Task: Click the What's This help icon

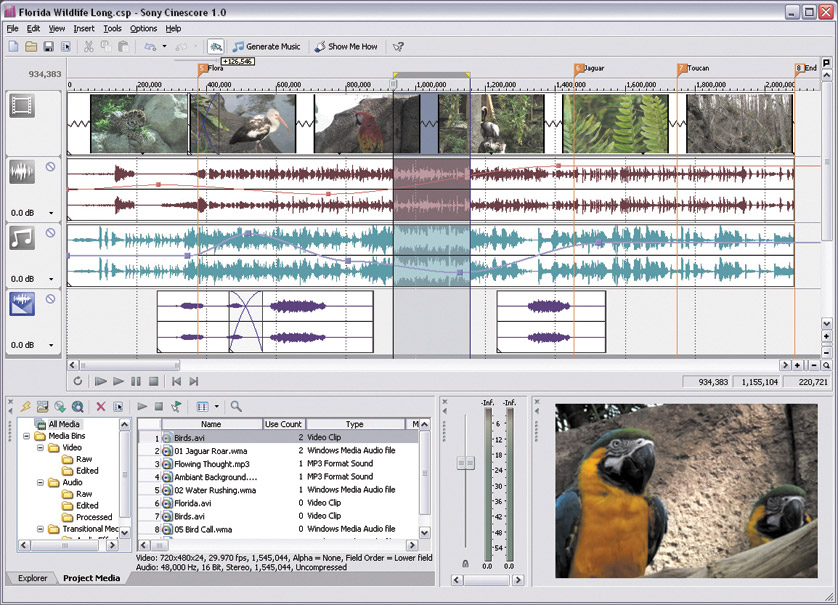Action: click(398, 47)
